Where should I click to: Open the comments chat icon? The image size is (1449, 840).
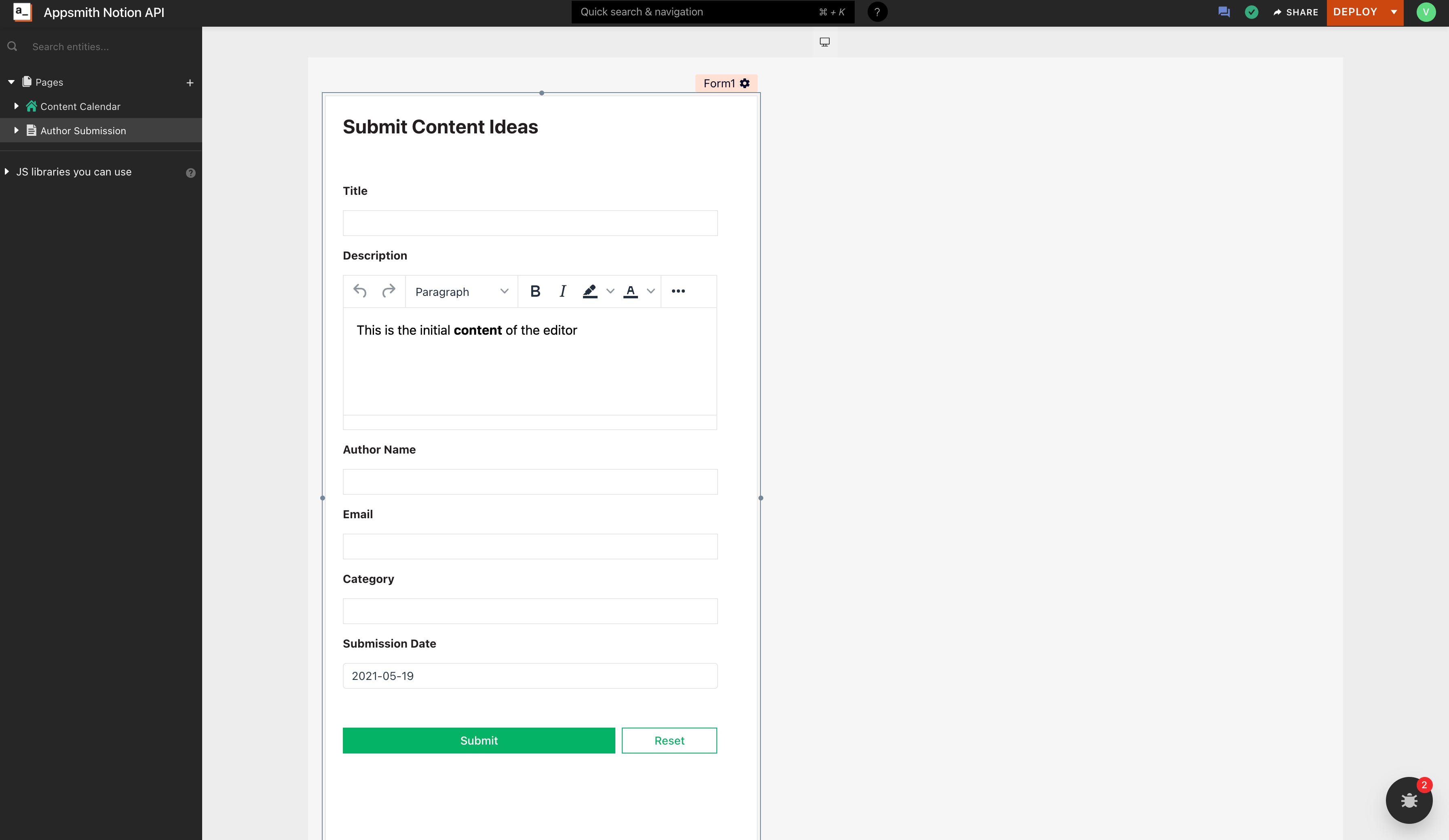click(x=1224, y=12)
